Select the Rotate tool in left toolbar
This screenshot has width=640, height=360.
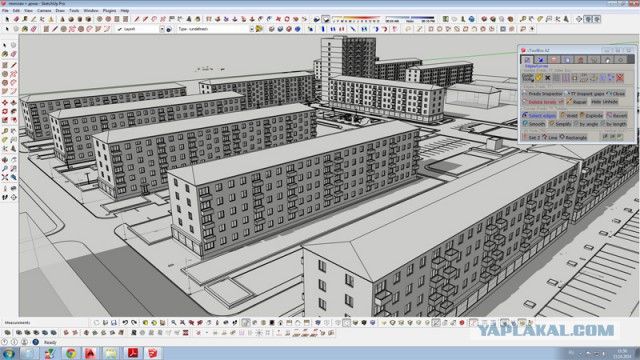click(5, 111)
